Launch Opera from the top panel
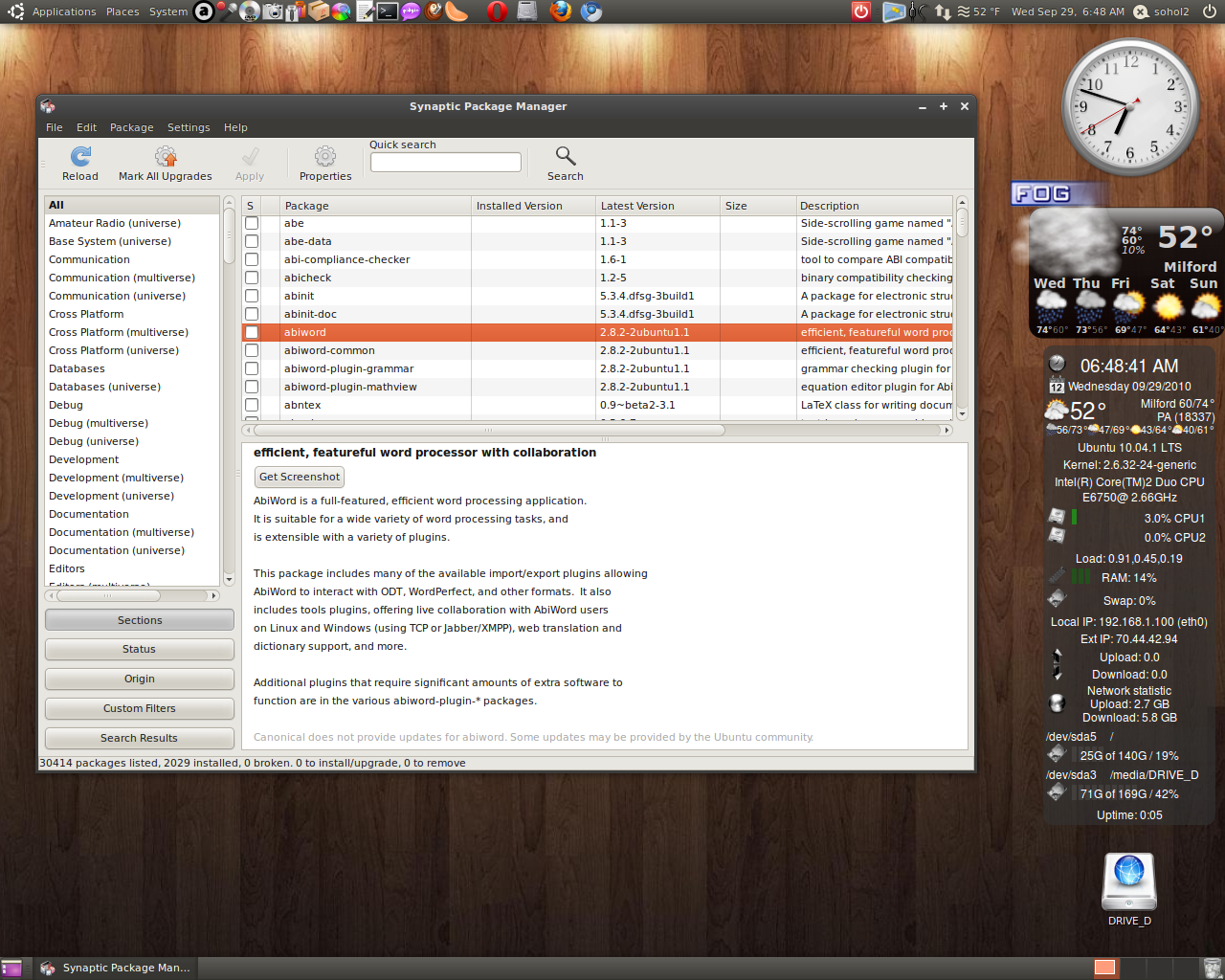 [x=497, y=11]
